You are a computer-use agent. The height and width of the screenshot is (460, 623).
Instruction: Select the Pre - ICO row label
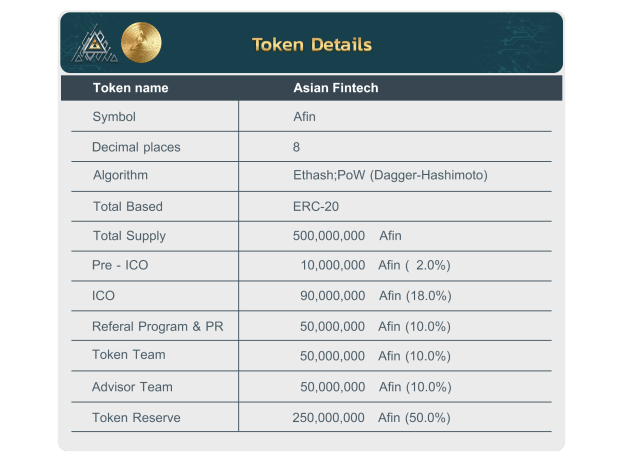(120, 265)
